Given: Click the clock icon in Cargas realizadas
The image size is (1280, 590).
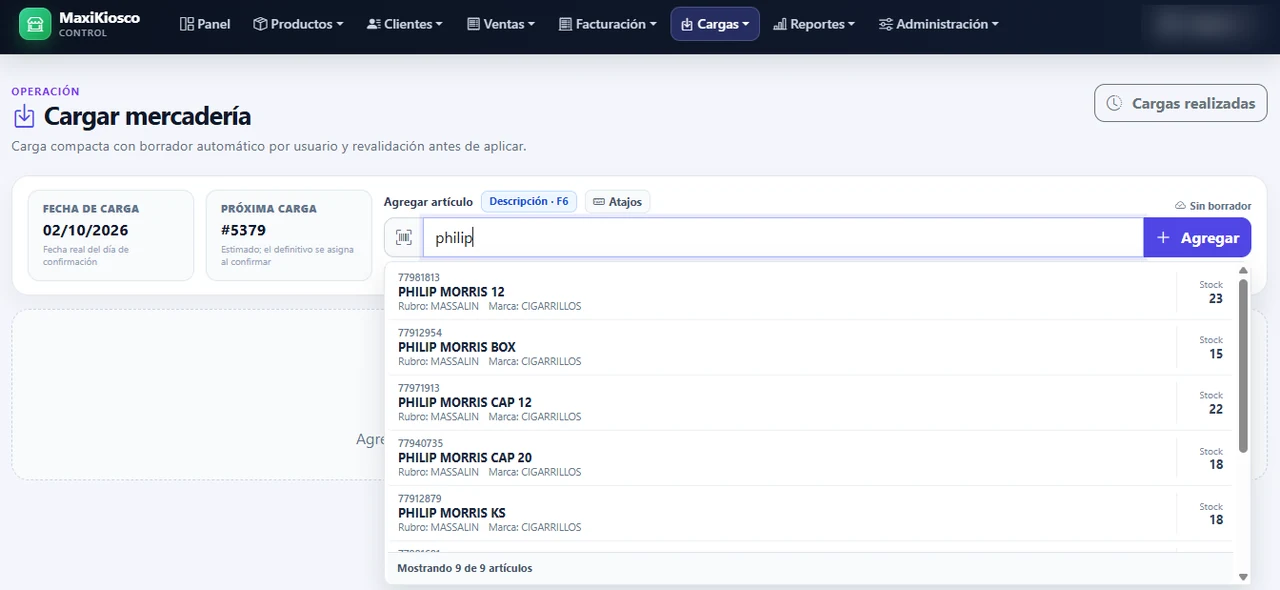Looking at the screenshot, I should [1114, 103].
